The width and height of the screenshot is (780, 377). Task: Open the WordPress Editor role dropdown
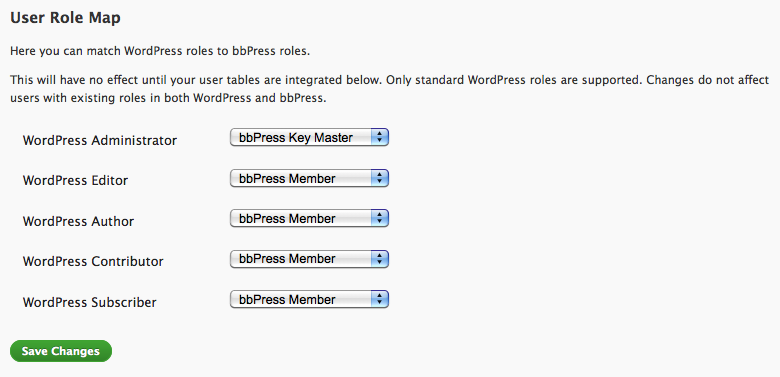[309, 179]
